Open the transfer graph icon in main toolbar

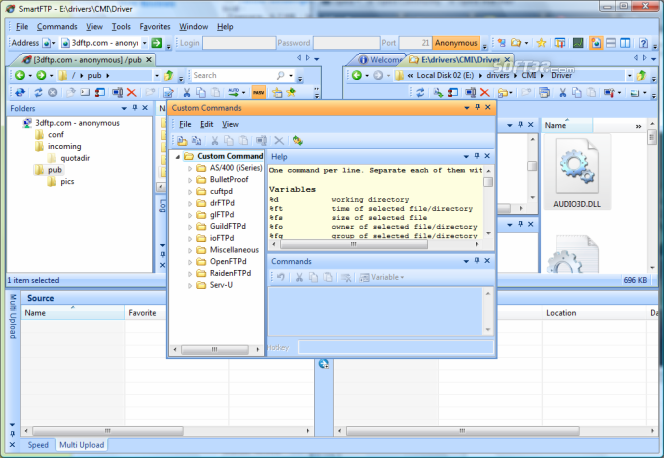[x=578, y=43]
